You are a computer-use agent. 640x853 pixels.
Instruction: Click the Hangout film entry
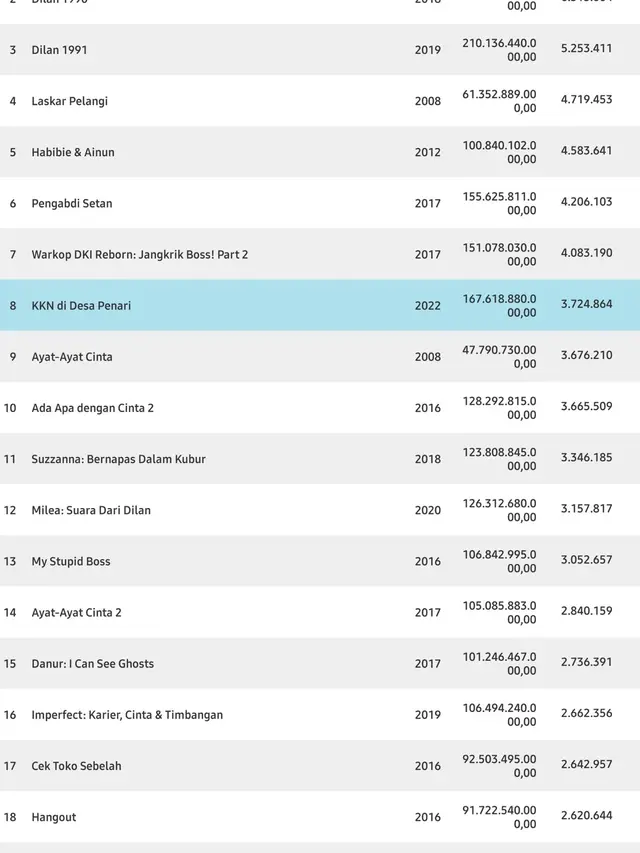(x=54, y=817)
